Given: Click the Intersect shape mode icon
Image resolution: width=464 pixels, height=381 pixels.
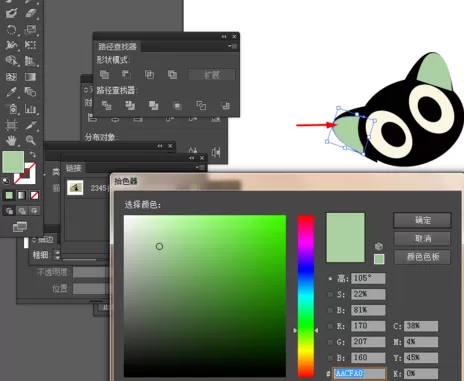Looking at the screenshot, I should (149, 74).
